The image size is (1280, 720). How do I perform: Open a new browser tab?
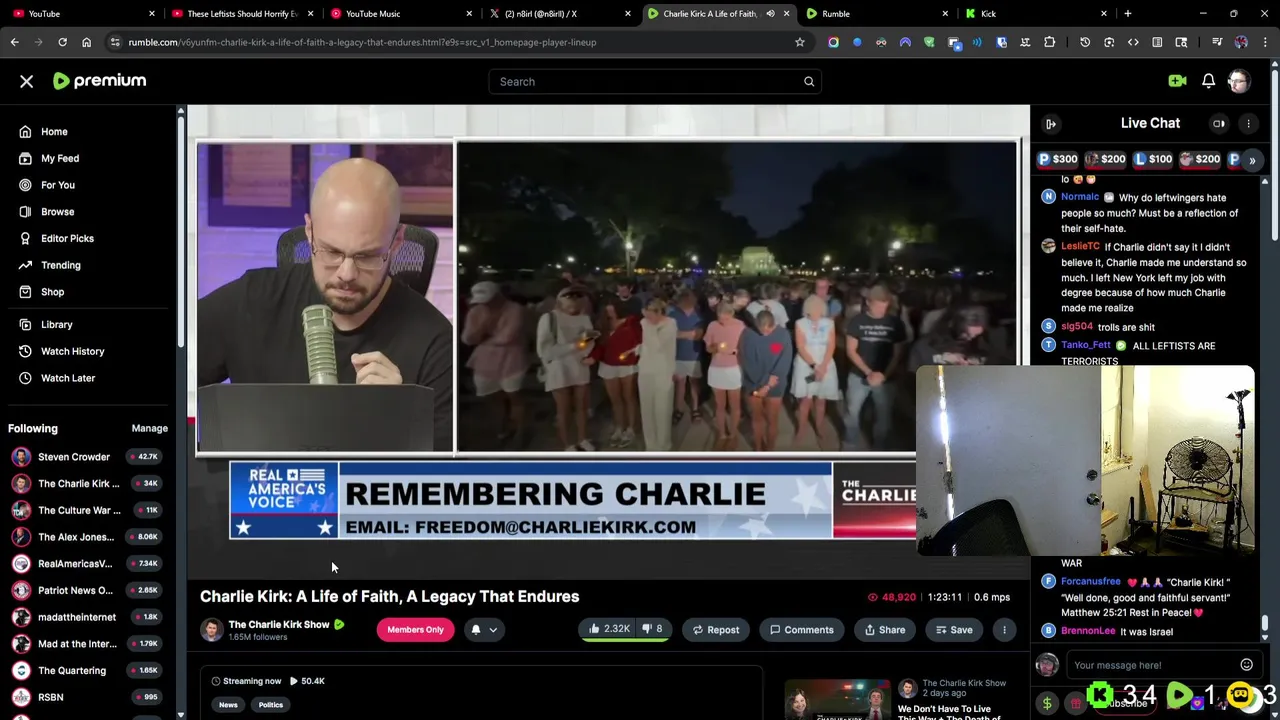[x=1128, y=14]
